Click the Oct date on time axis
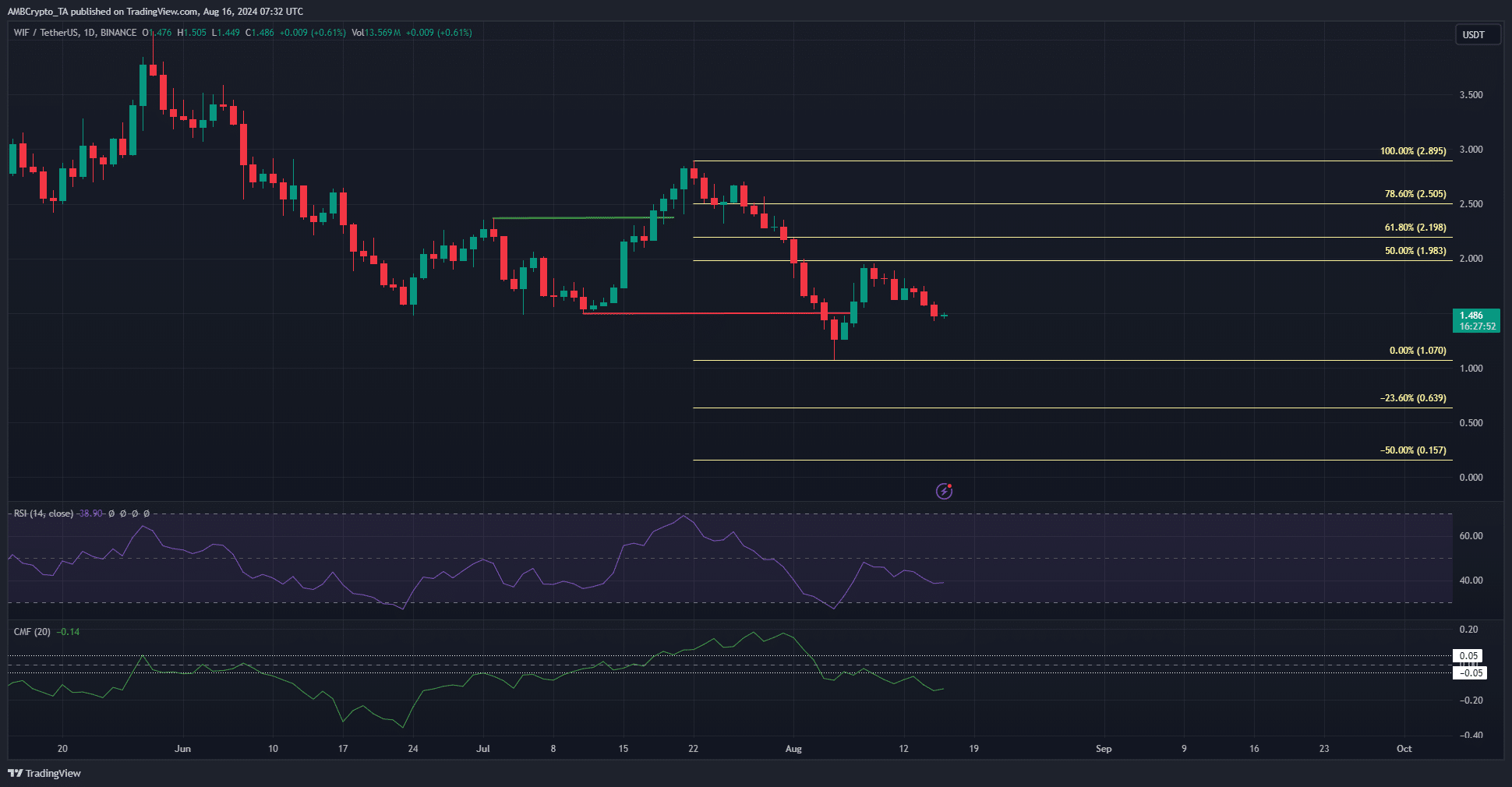 click(x=1404, y=749)
